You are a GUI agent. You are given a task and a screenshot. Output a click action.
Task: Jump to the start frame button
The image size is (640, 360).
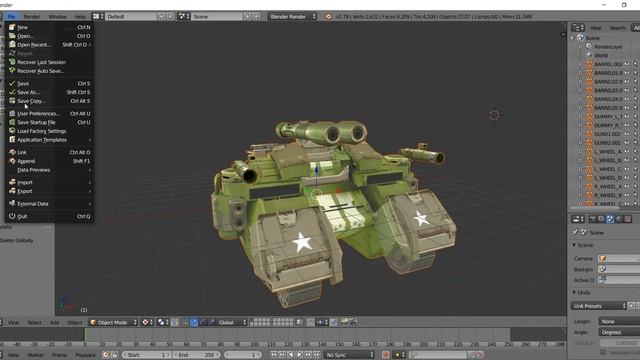point(273,355)
